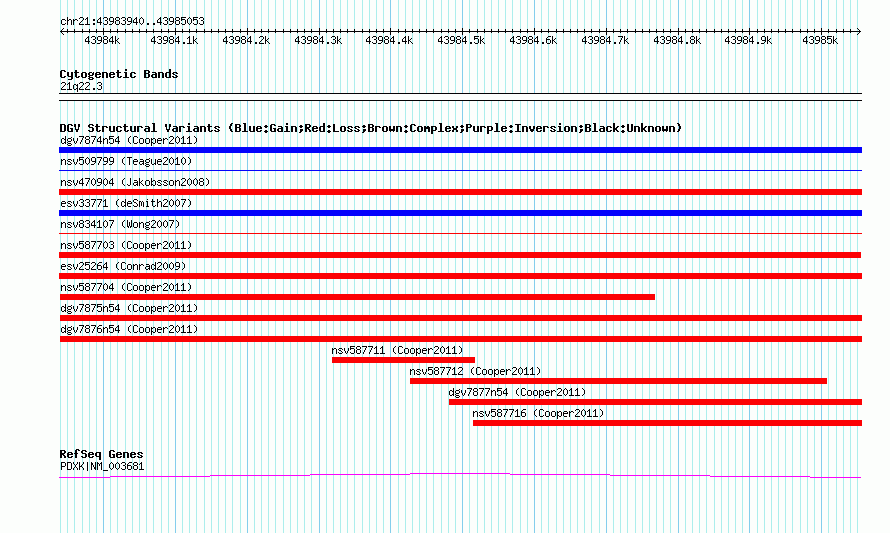Click the esv33771 blue gain bar
The width and height of the screenshot is (890, 533).
coord(460,213)
